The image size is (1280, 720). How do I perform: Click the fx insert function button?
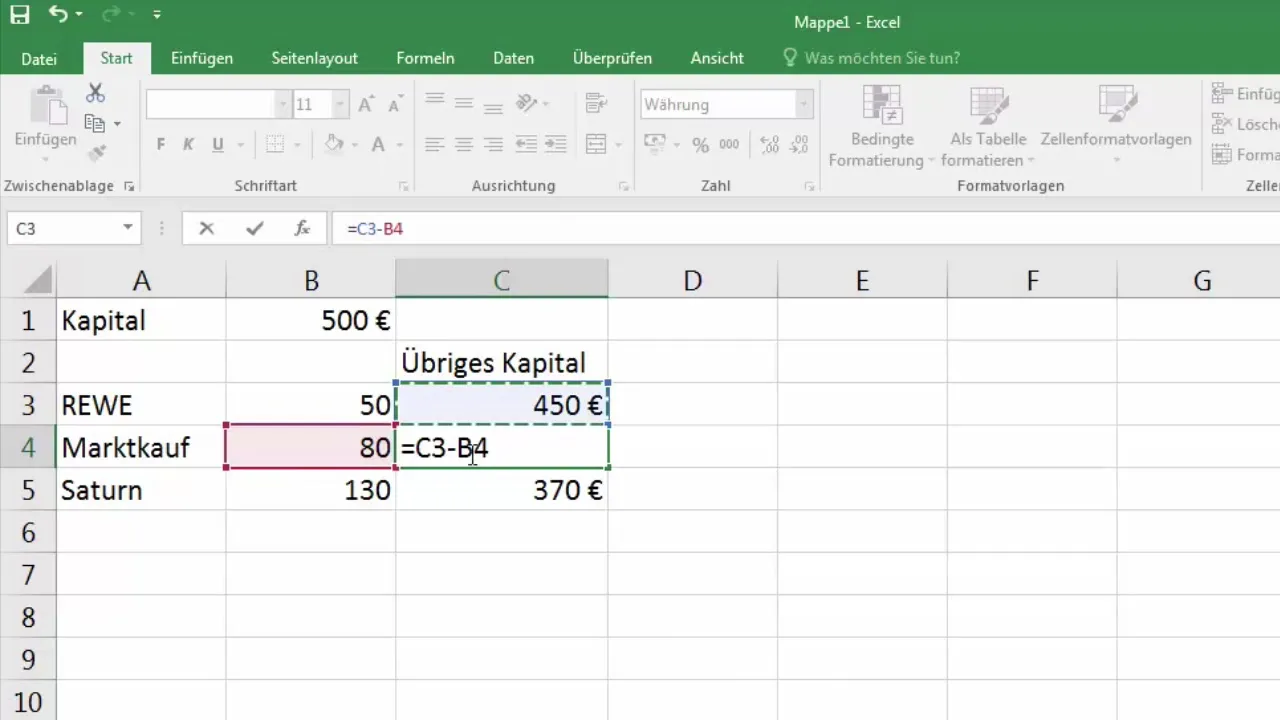302,229
